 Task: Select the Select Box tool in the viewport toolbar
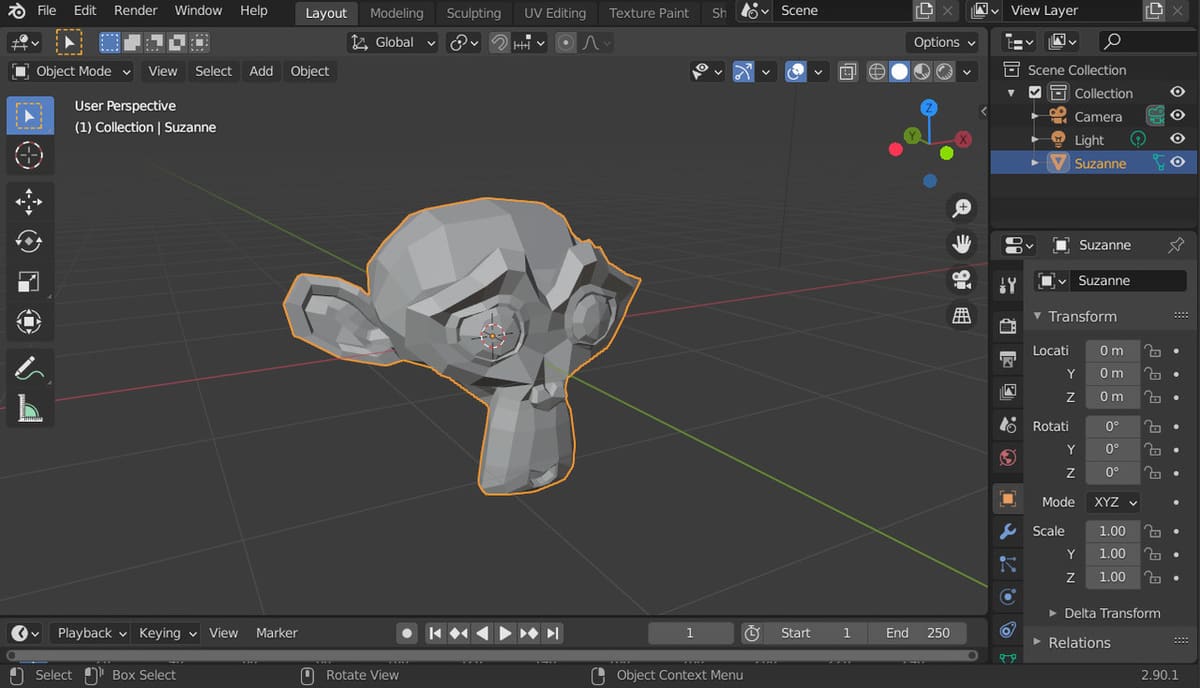(30, 116)
